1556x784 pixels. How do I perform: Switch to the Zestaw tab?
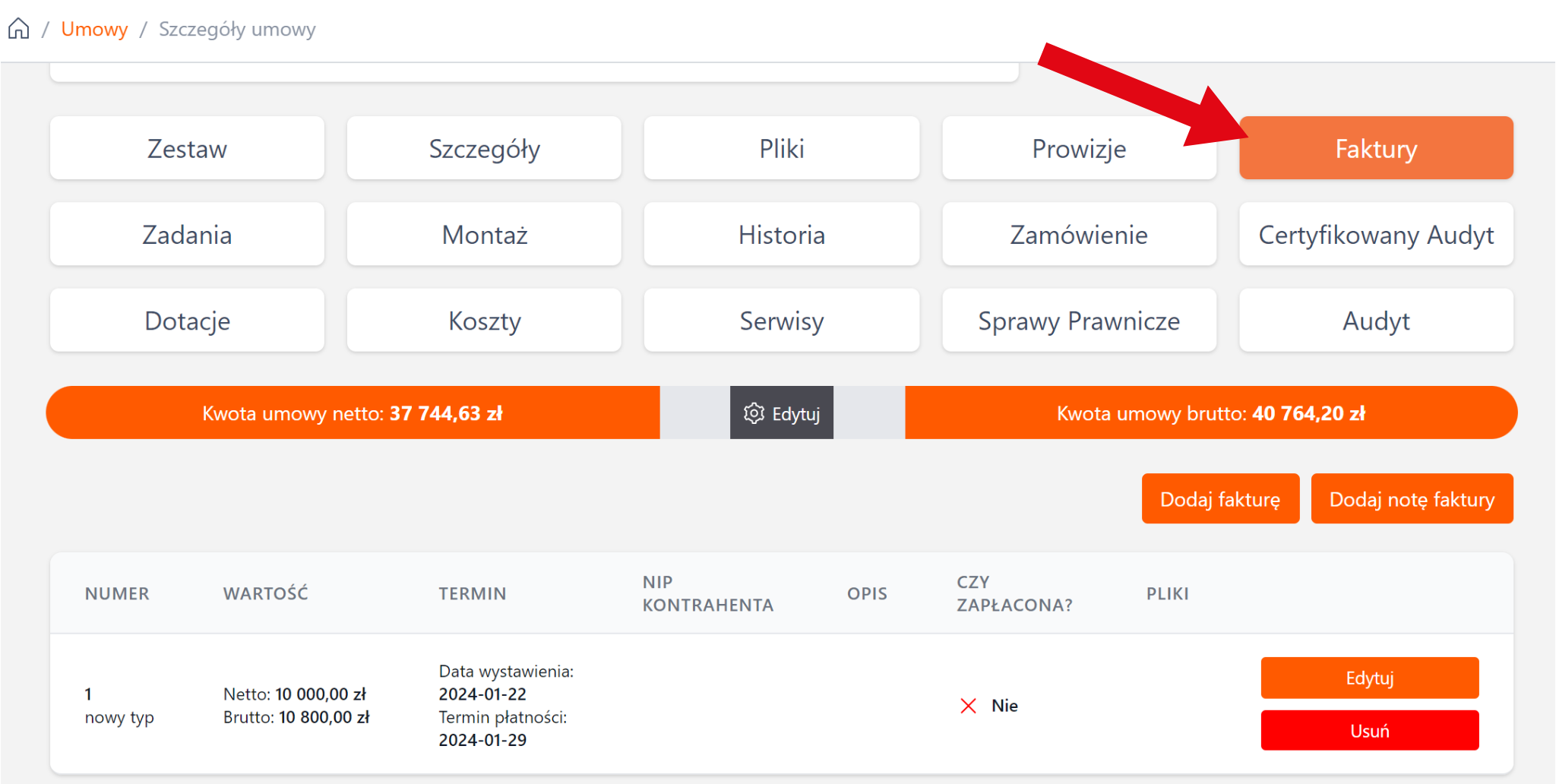click(187, 148)
